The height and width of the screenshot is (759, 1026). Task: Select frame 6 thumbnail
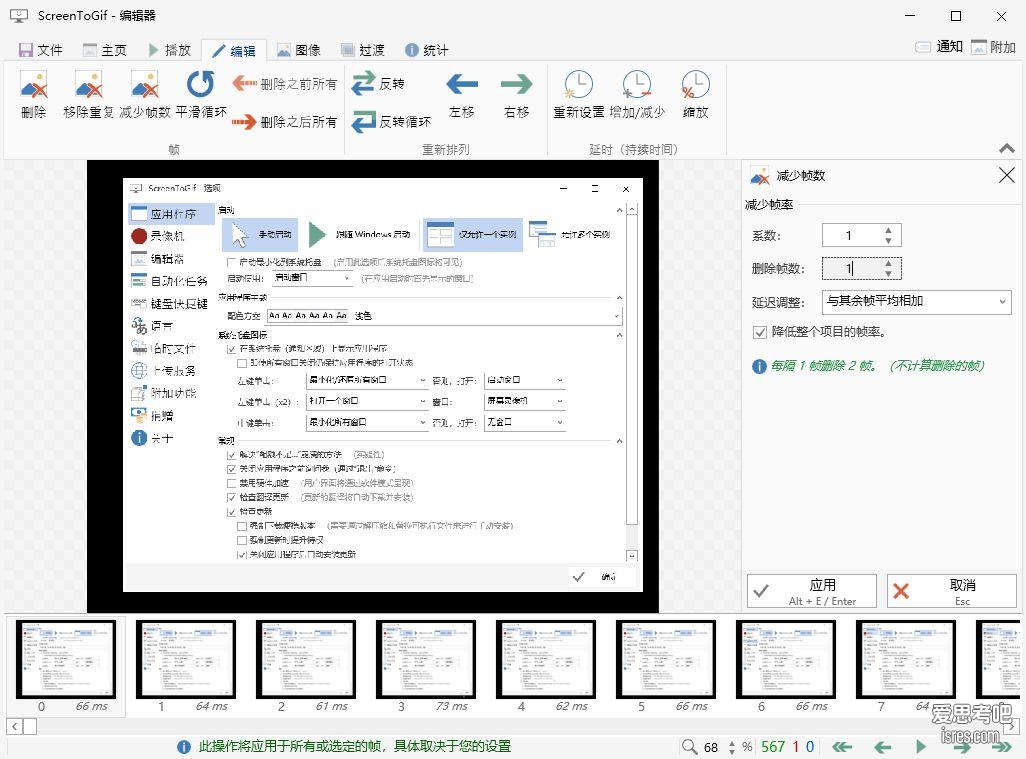click(786, 660)
